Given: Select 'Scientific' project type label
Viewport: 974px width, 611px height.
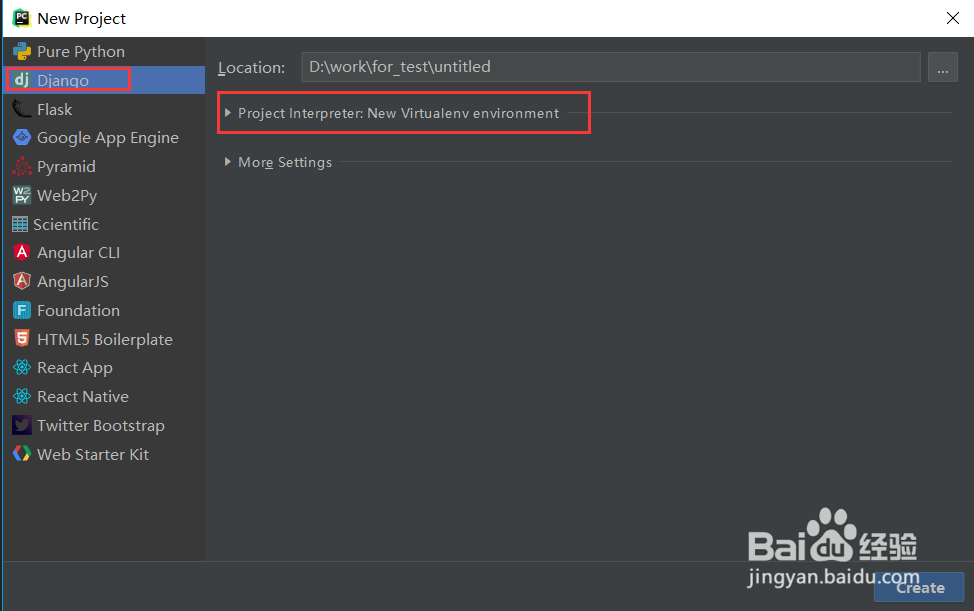Looking at the screenshot, I should (66, 224).
